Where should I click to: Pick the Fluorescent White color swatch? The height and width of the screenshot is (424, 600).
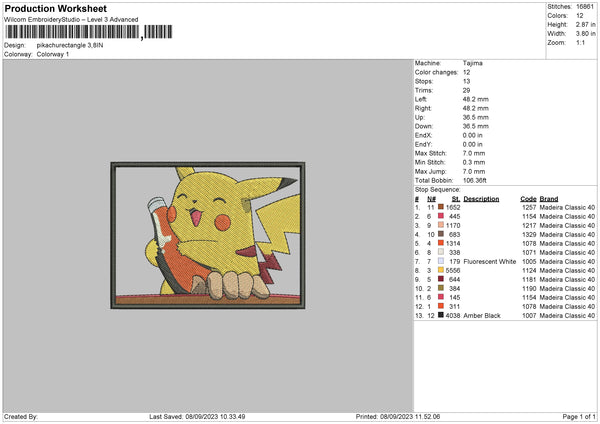click(x=440, y=261)
